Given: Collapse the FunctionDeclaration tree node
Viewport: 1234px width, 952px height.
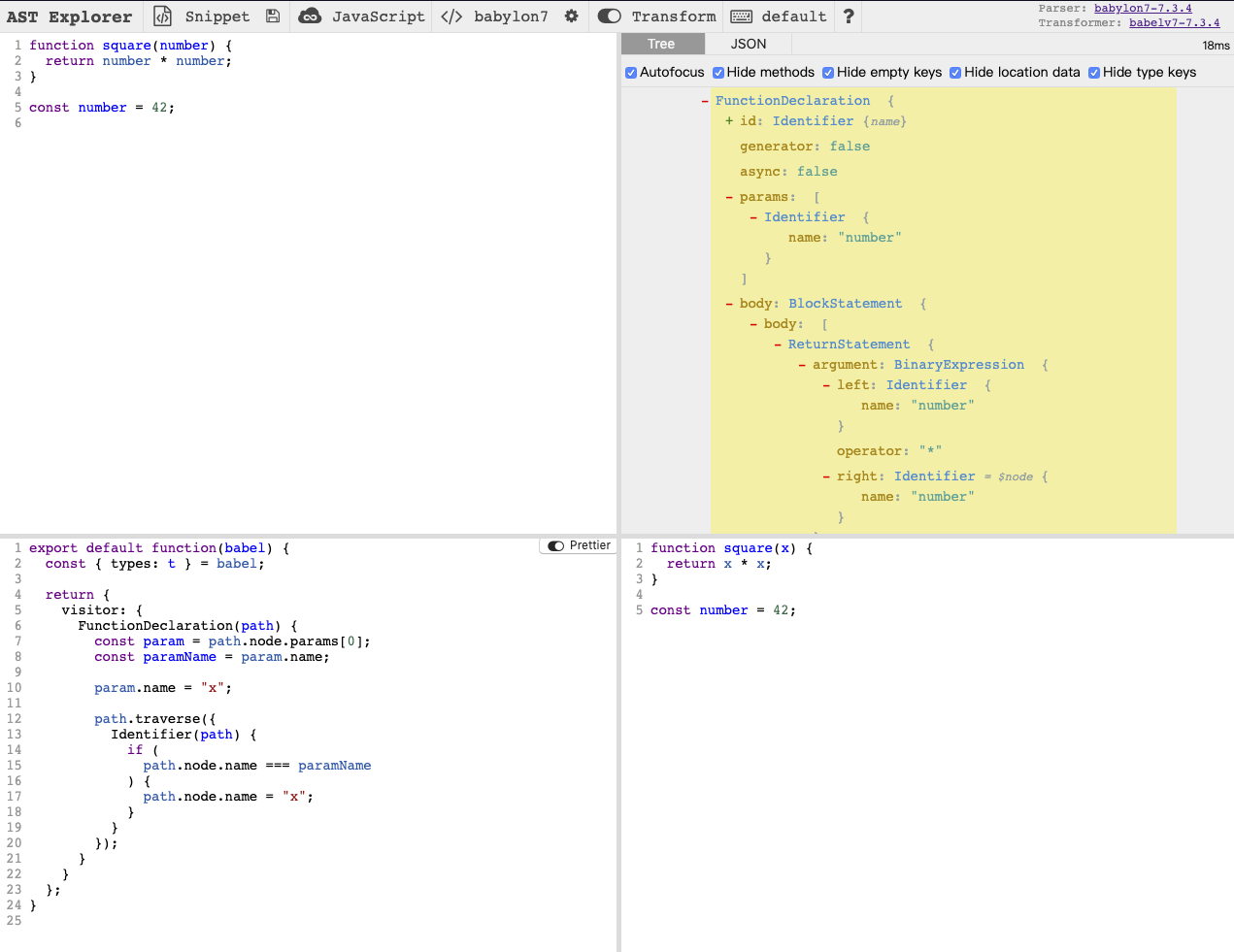Looking at the screenshot, I should coord(705,101).
